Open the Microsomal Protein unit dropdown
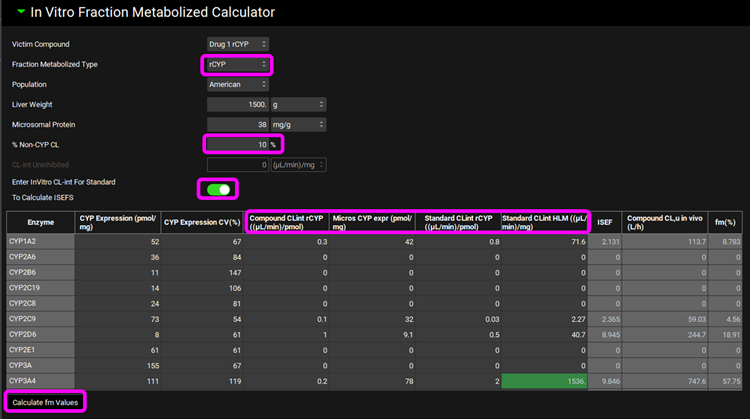Image resolution: width=750 pixels, height=419 pixels. (298, 124)
